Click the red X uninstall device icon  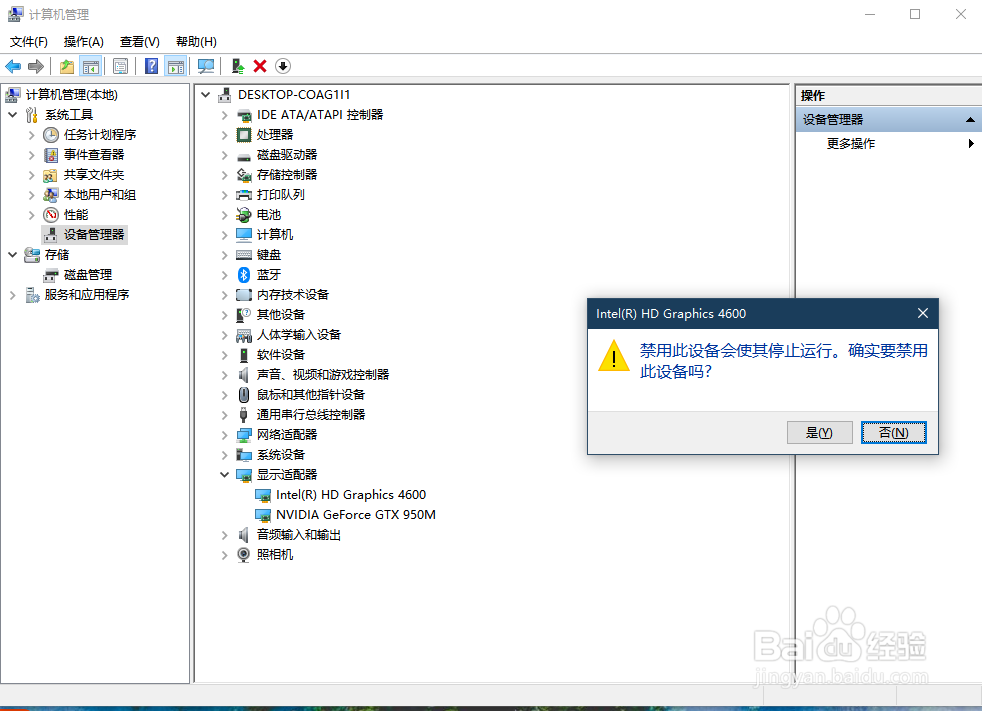(x=260, y=66)
